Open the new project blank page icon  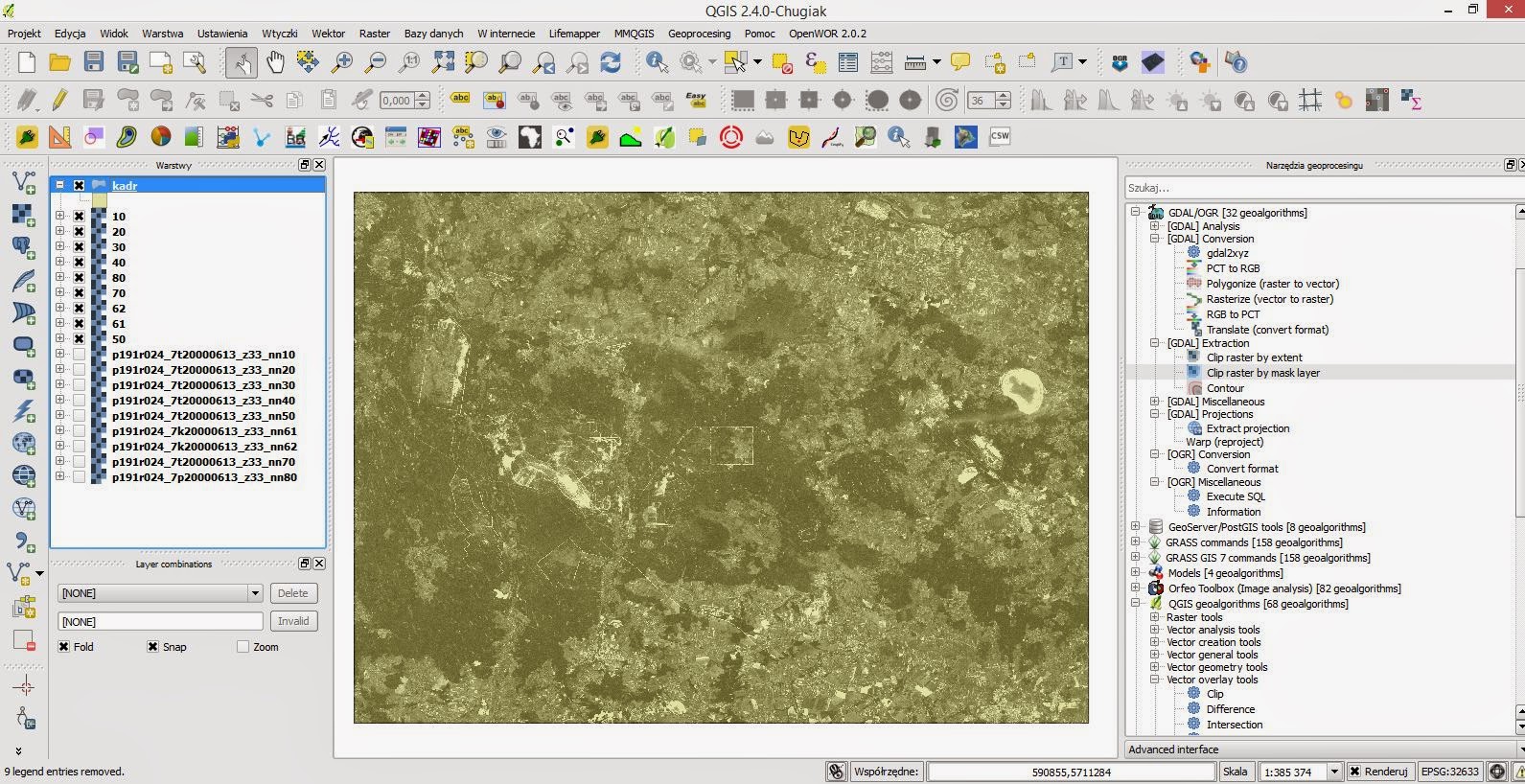[26, 63]
